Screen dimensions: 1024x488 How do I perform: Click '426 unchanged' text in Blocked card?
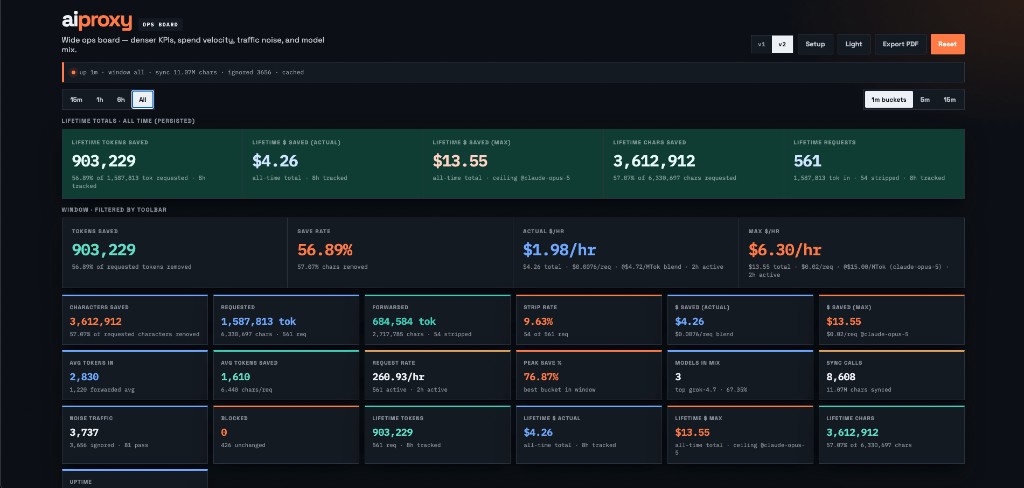243,446
